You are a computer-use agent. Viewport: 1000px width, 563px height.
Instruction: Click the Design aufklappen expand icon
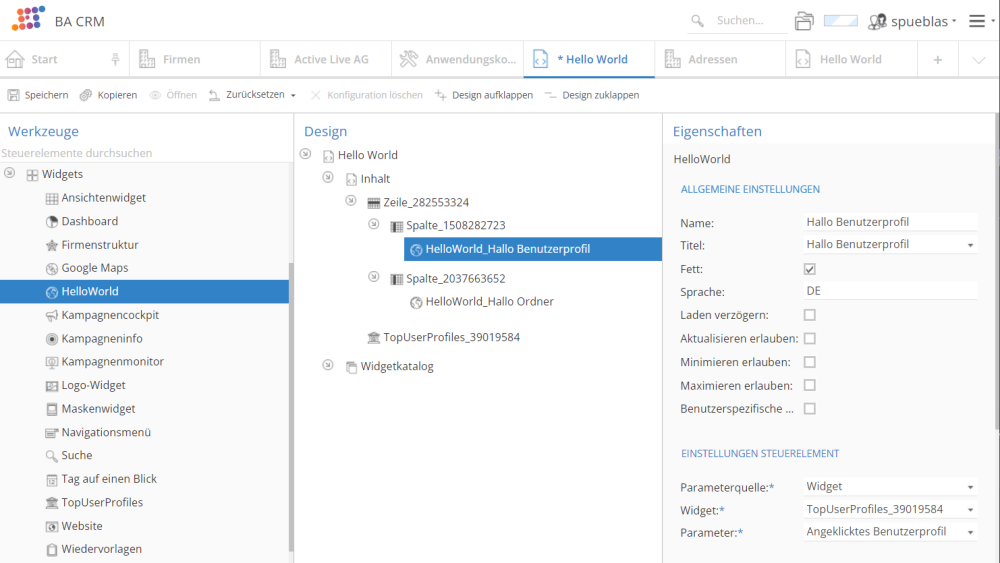click(441, 95)
